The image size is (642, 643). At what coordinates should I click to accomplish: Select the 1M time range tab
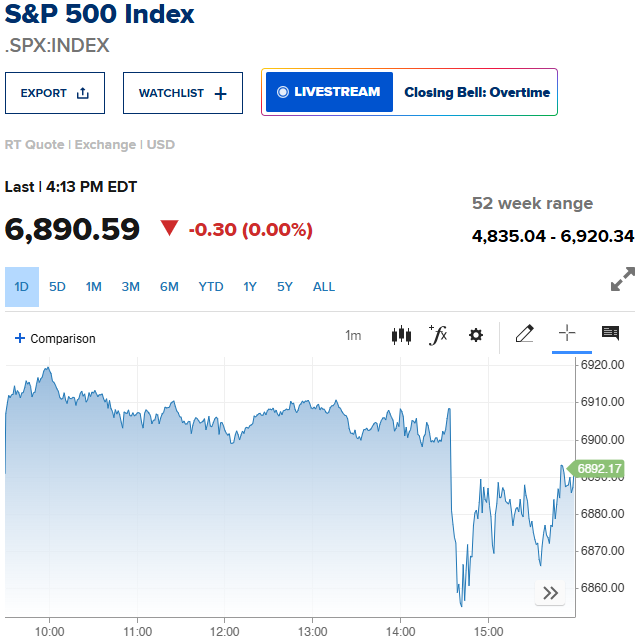coord(94,287)
